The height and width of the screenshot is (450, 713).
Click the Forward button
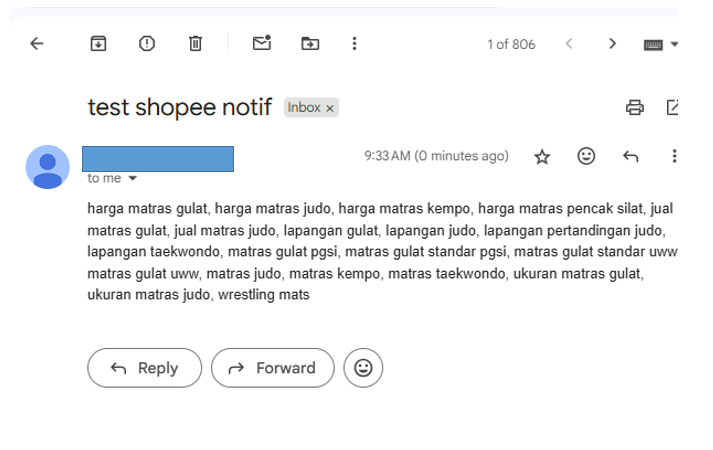273,368
